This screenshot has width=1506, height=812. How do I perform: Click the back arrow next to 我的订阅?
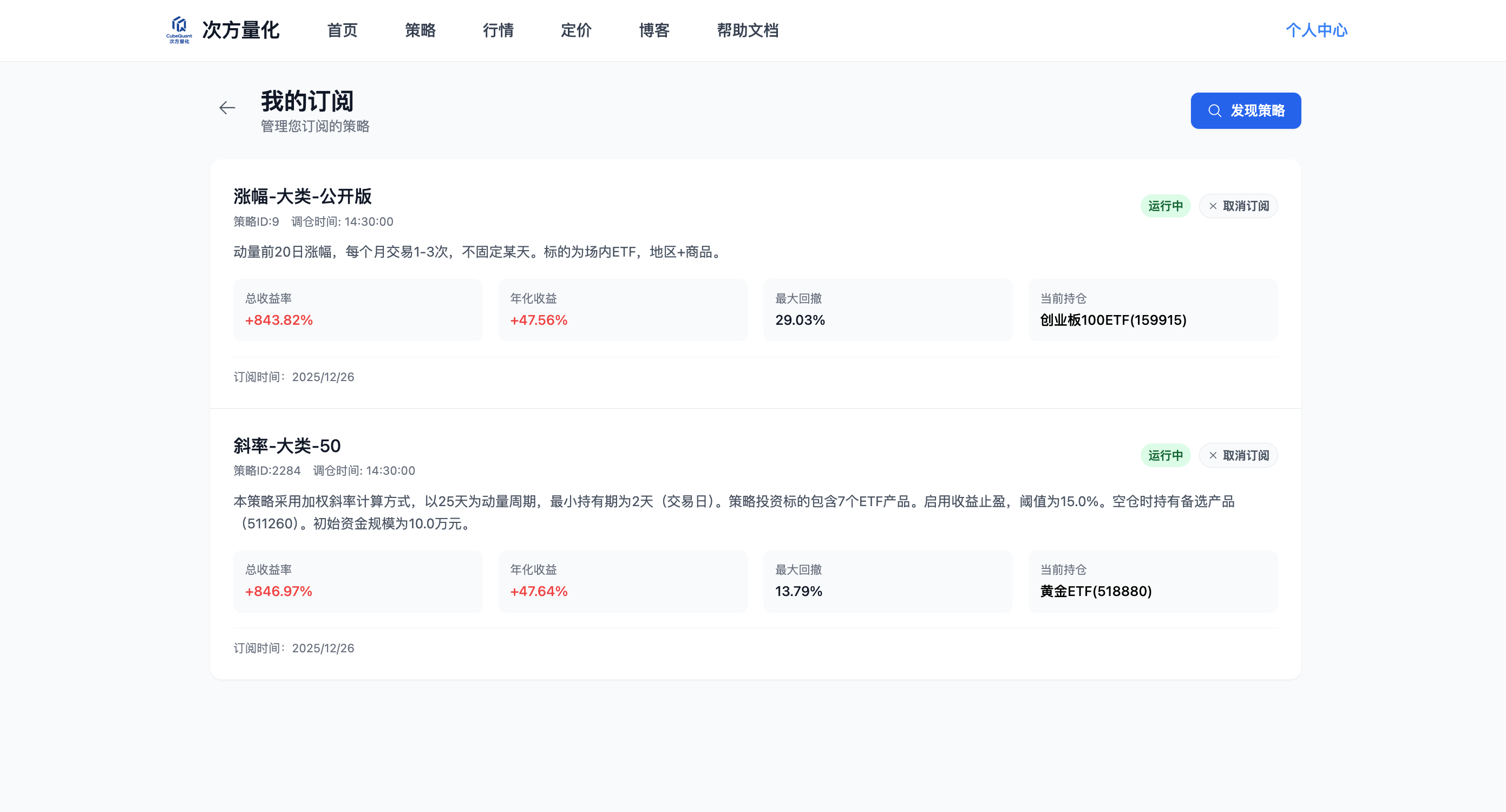tap(227, 108)
